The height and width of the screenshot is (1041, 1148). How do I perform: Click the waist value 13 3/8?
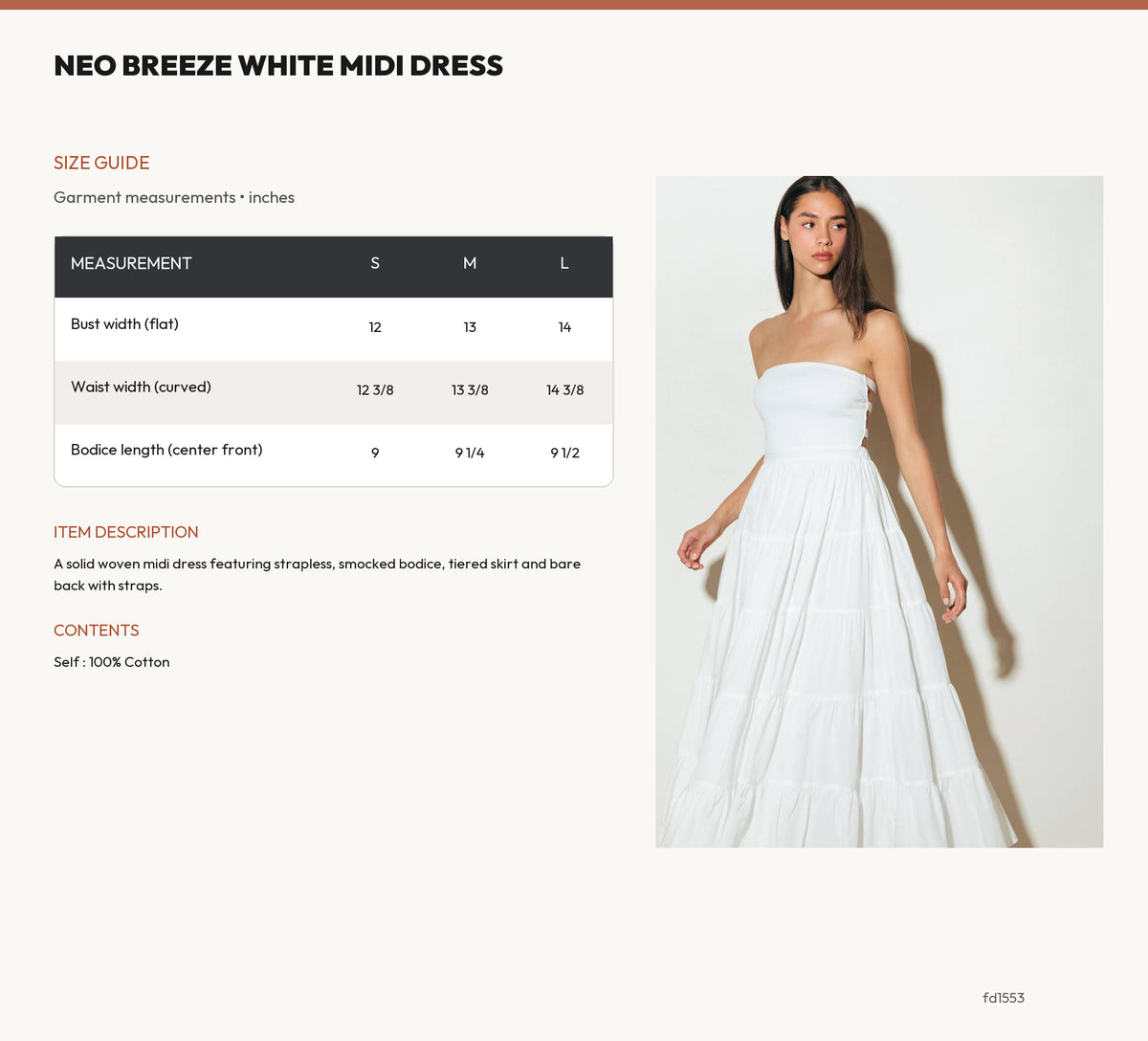[x=470, y=390]
